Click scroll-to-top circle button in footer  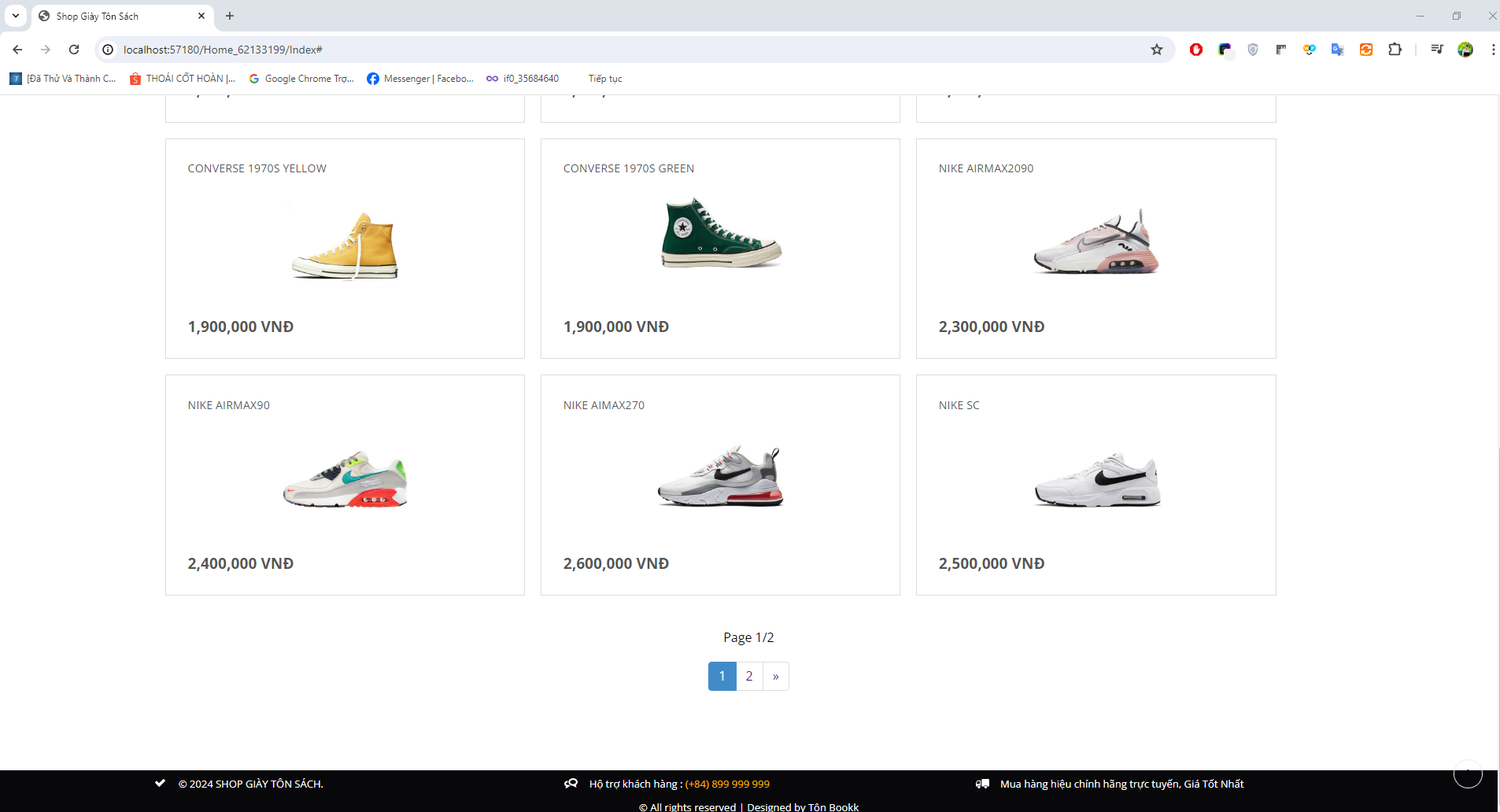click(1468, 774)
